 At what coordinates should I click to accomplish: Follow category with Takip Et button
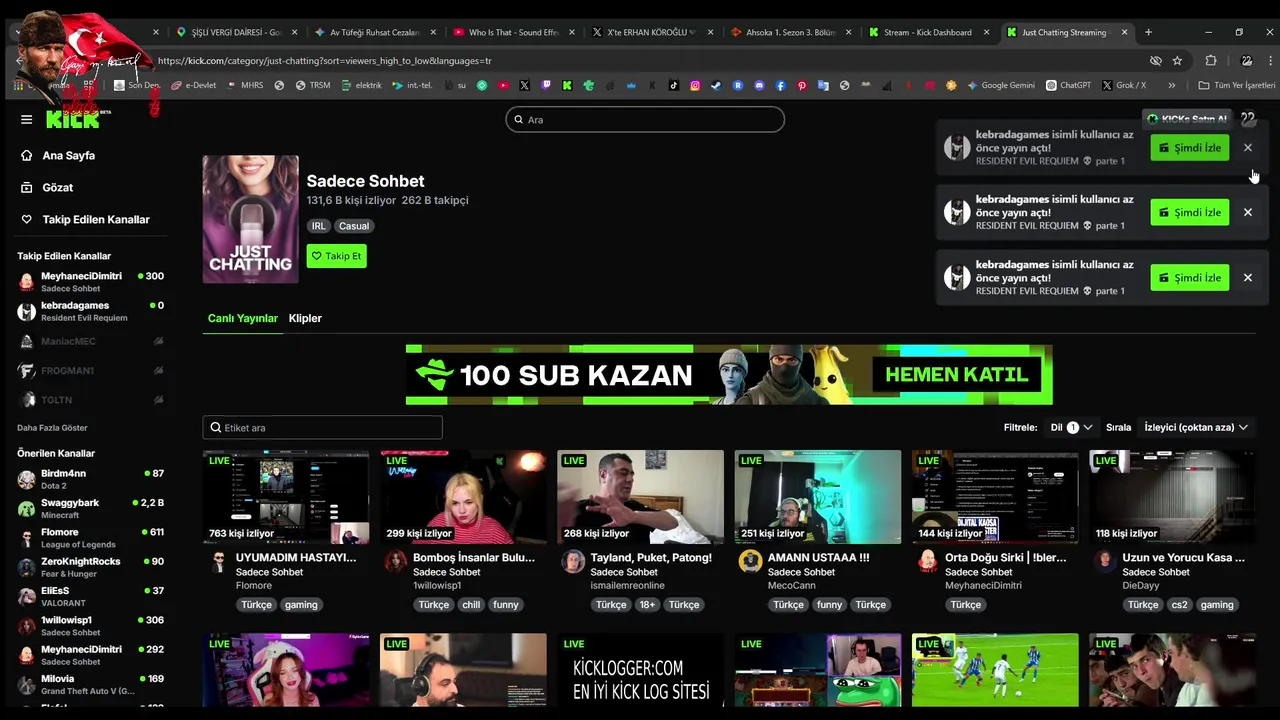(336, 256)
